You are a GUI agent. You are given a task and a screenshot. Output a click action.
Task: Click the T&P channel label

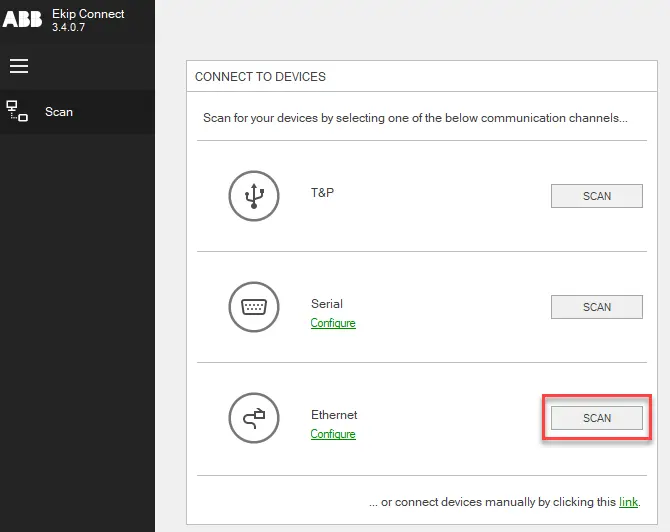322,192
